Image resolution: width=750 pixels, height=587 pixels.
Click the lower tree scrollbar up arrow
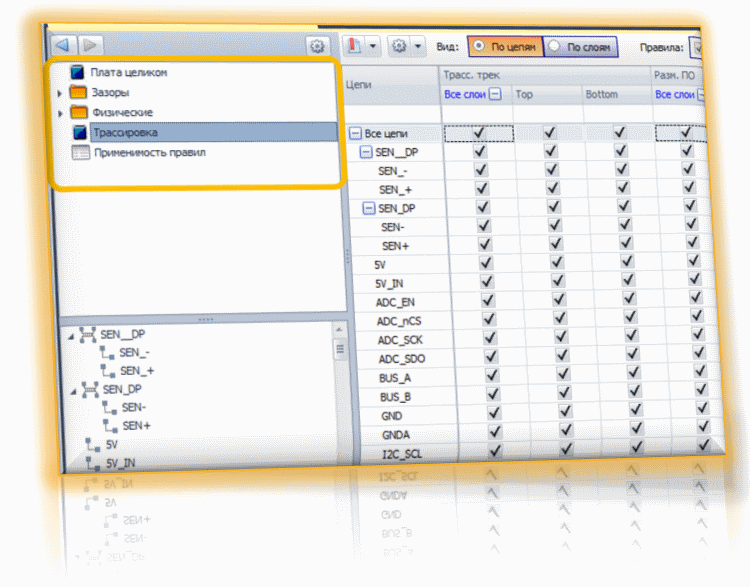pos(339,329)
